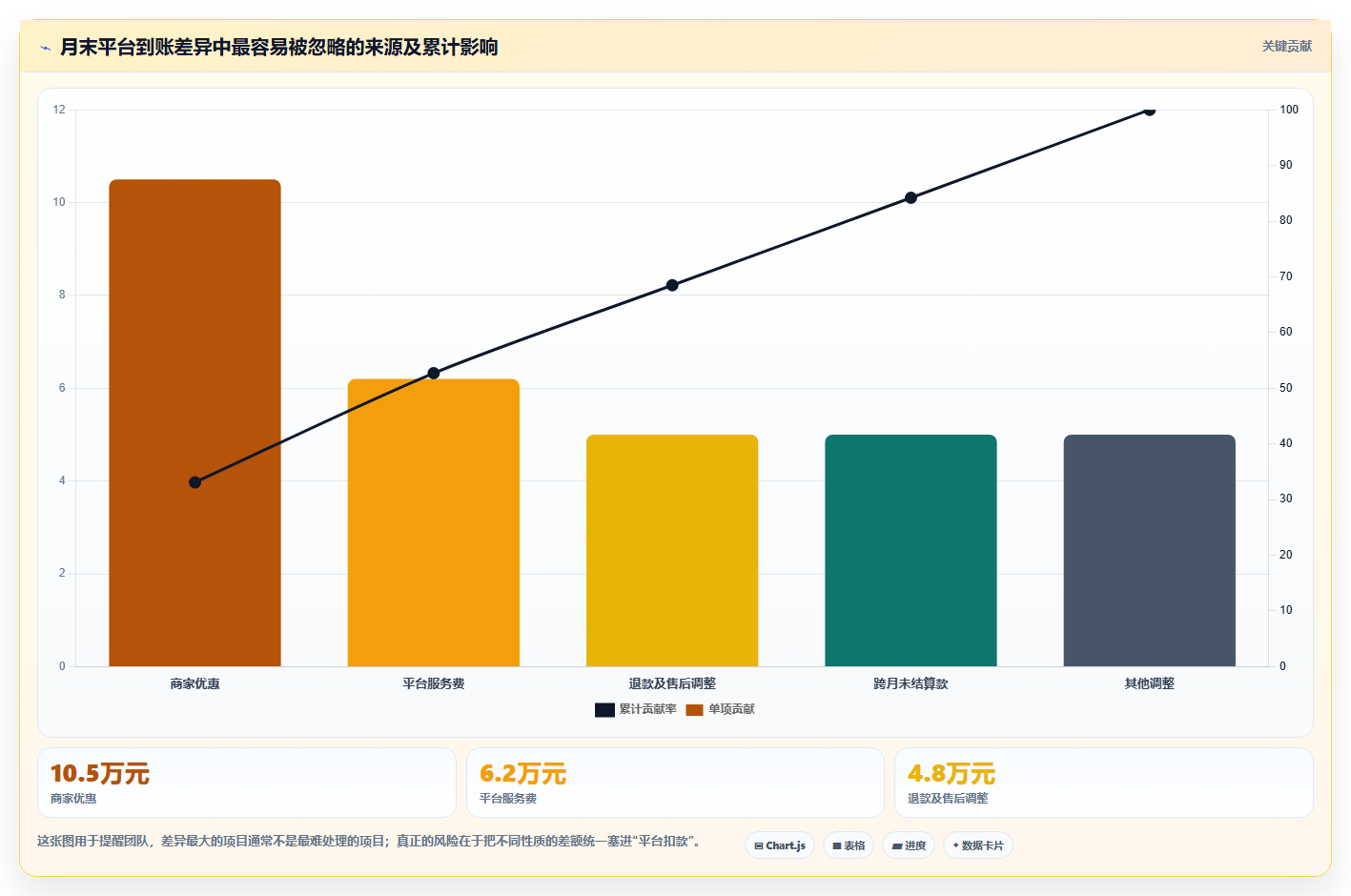Screen dimensions: 1351x896
Task: Click the sparkle icon in the 数据卡片 chip
Action: click(956, 845)
